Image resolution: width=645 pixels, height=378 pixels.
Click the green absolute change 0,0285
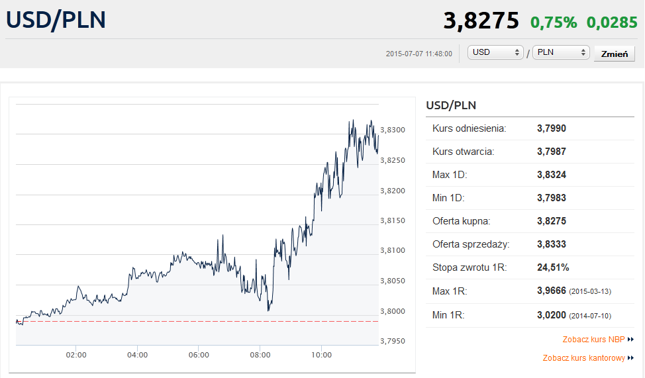point(612,22)
